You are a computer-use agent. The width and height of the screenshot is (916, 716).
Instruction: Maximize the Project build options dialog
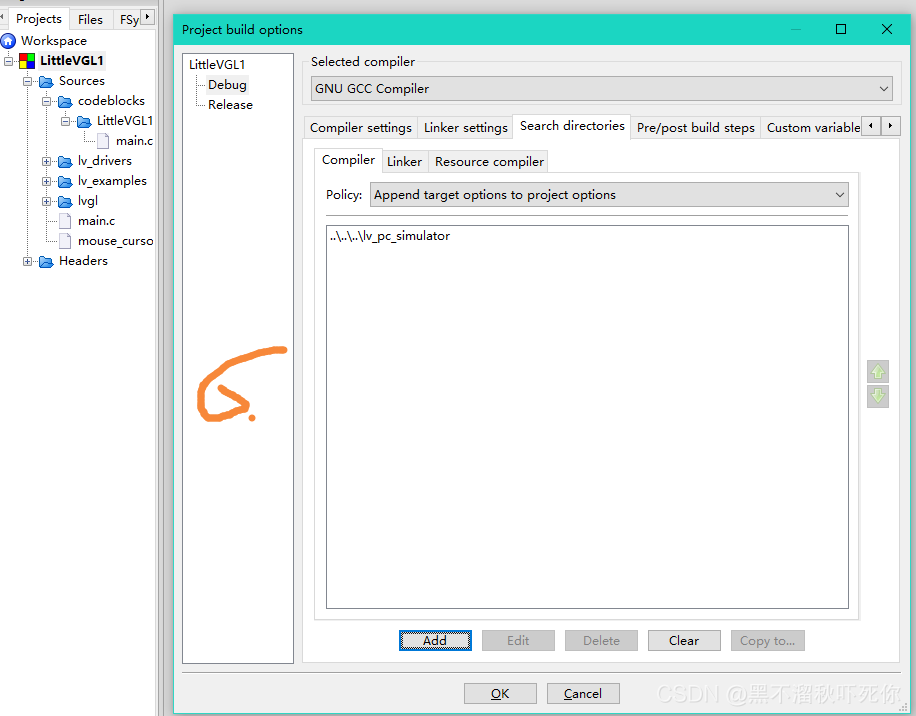click(841, 29)
